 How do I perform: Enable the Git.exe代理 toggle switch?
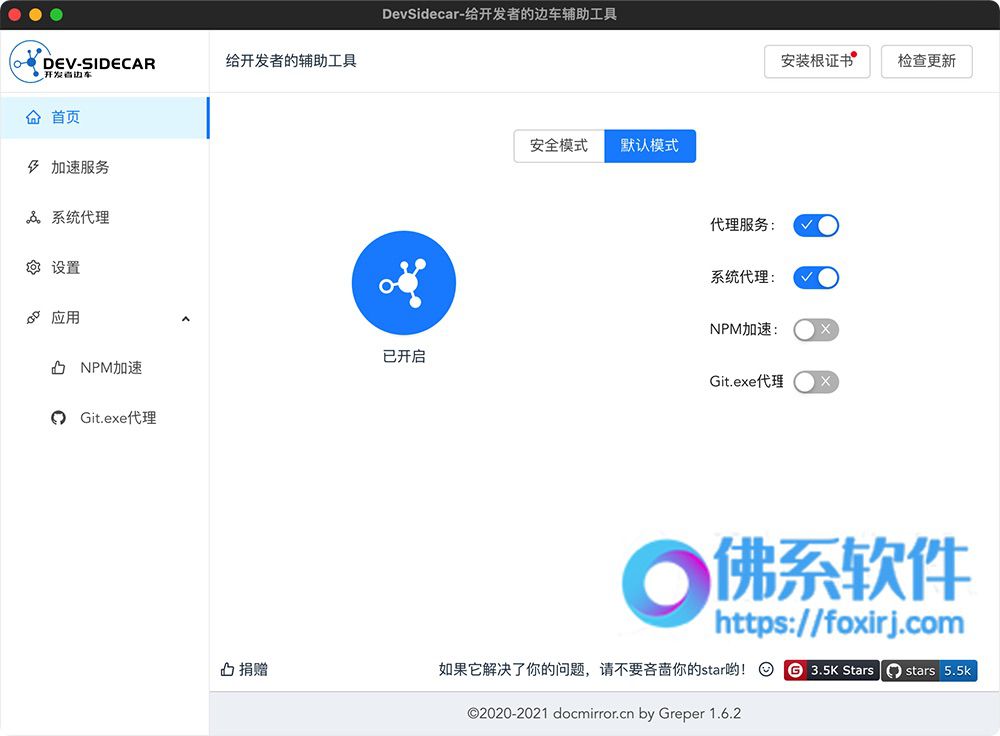816,382
